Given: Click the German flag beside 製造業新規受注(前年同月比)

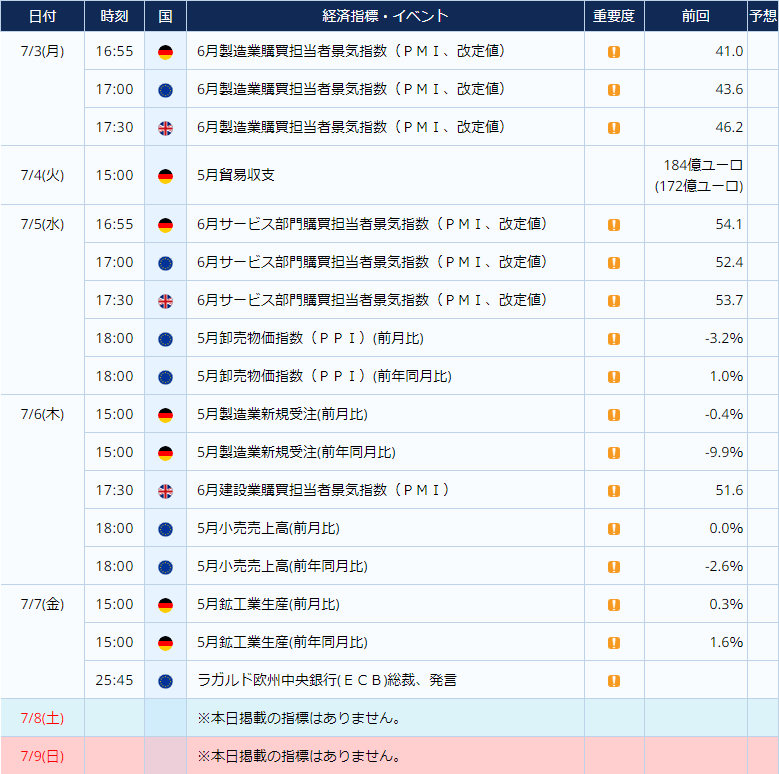Looking at the screenshot, I should tap(165, 453).
